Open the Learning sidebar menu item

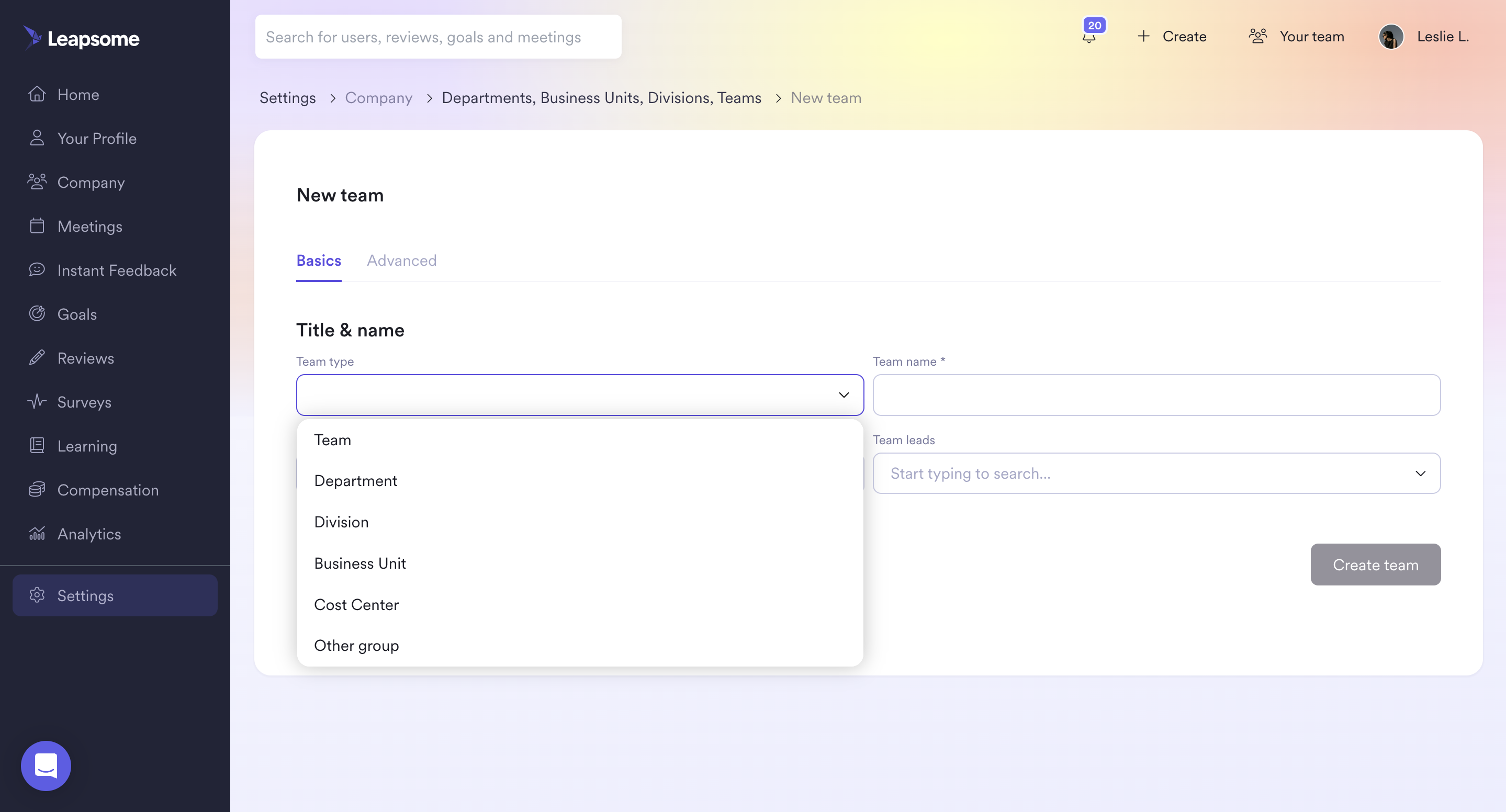(86, 445)
